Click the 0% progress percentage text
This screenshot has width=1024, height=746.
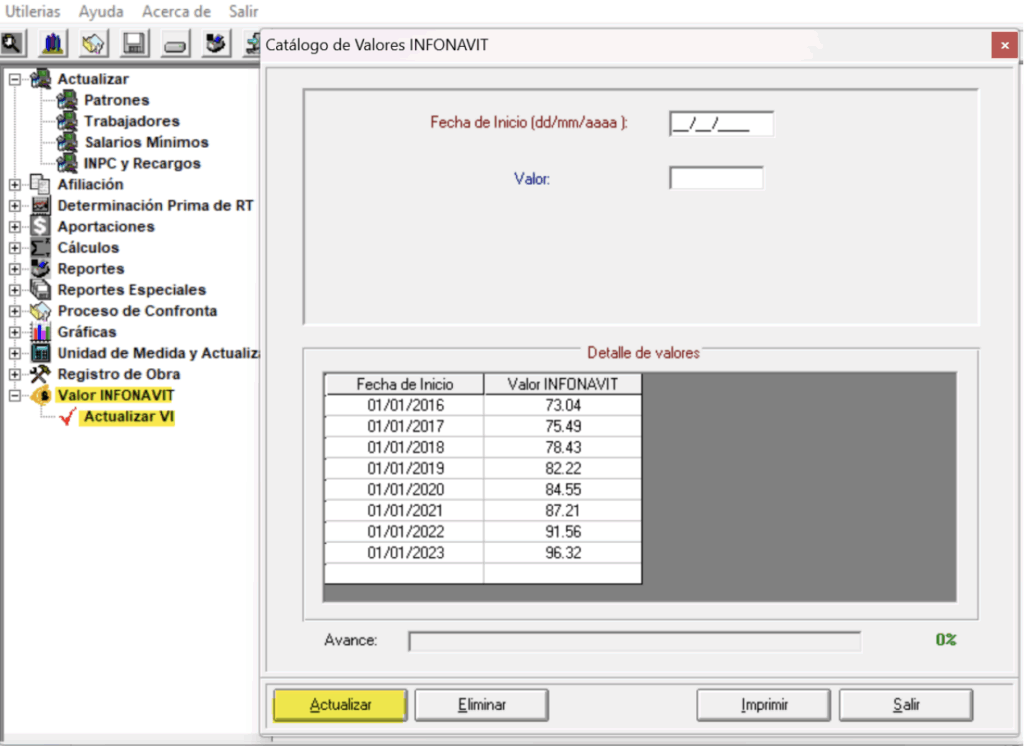[x=946, y=640]
